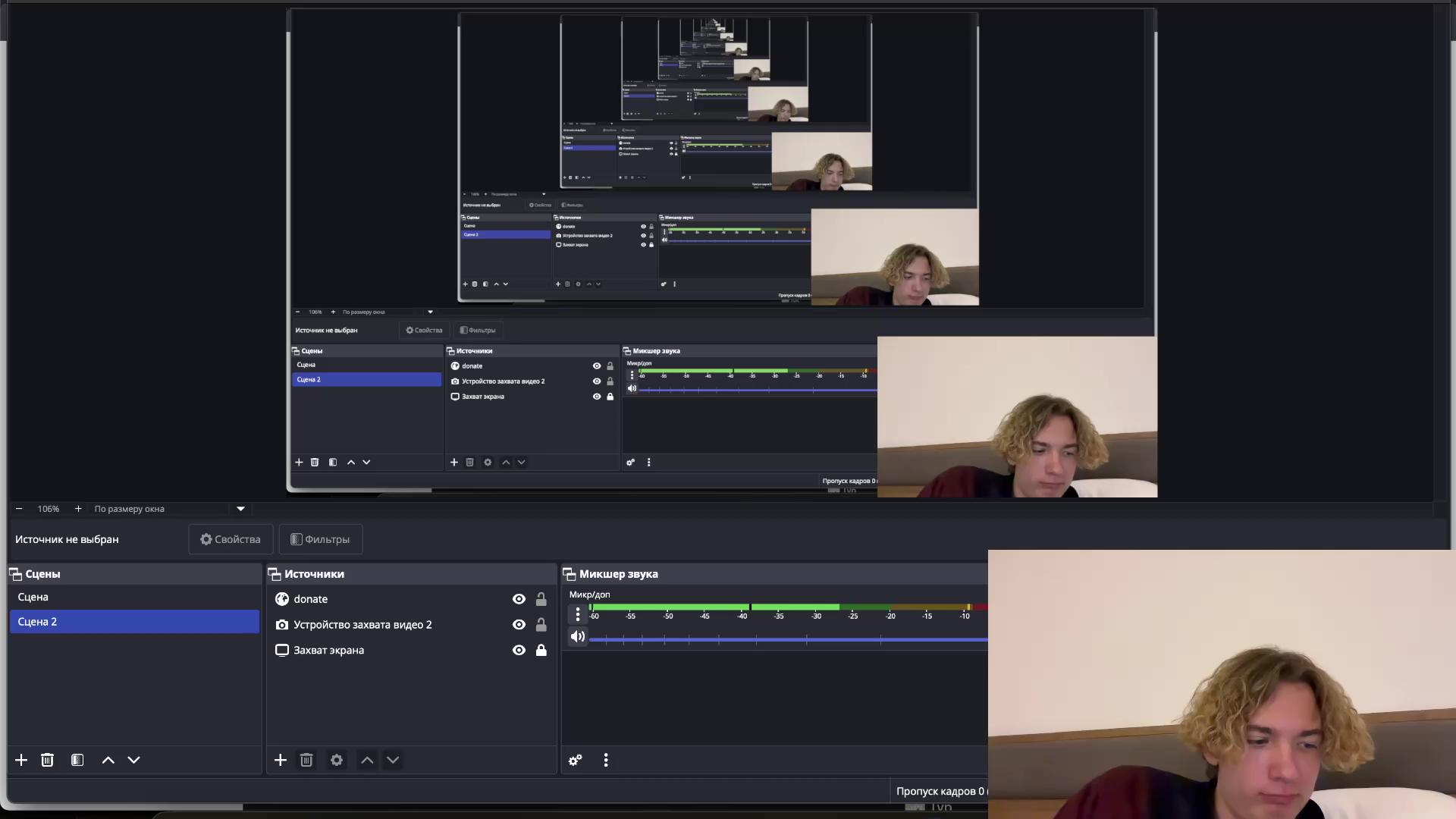Expand the preview scaling dropdown arrow
Viewport: 1456px width, 819px height.
tap(240, 509)
